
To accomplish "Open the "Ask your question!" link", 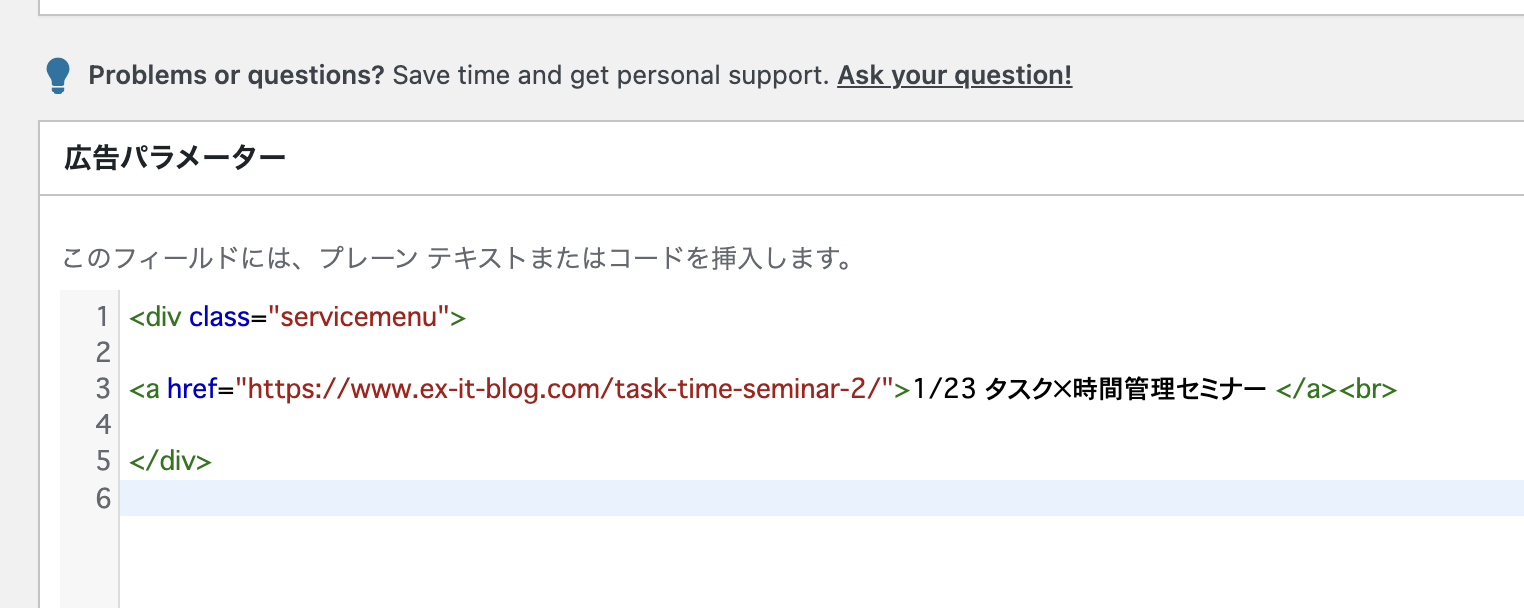I will [954, 75].
